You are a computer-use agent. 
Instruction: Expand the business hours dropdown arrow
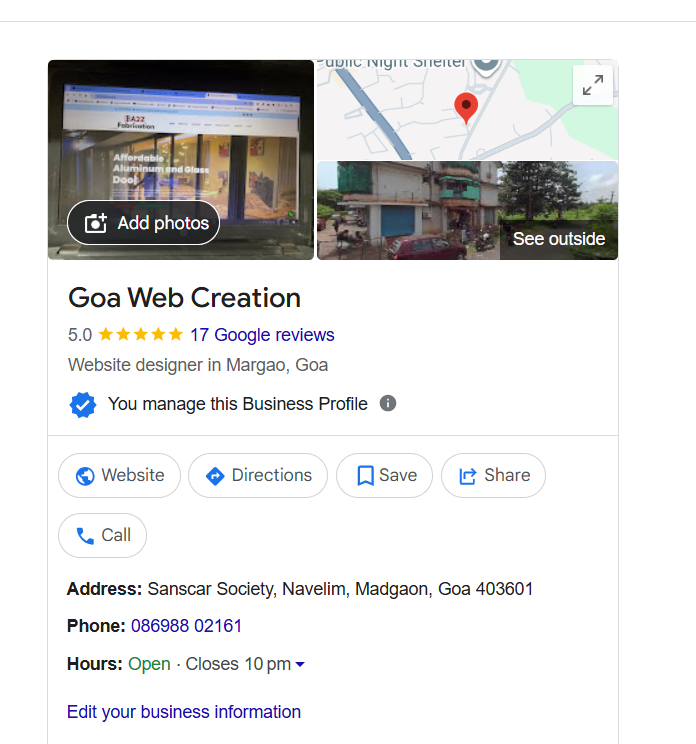tap(300, 664)
